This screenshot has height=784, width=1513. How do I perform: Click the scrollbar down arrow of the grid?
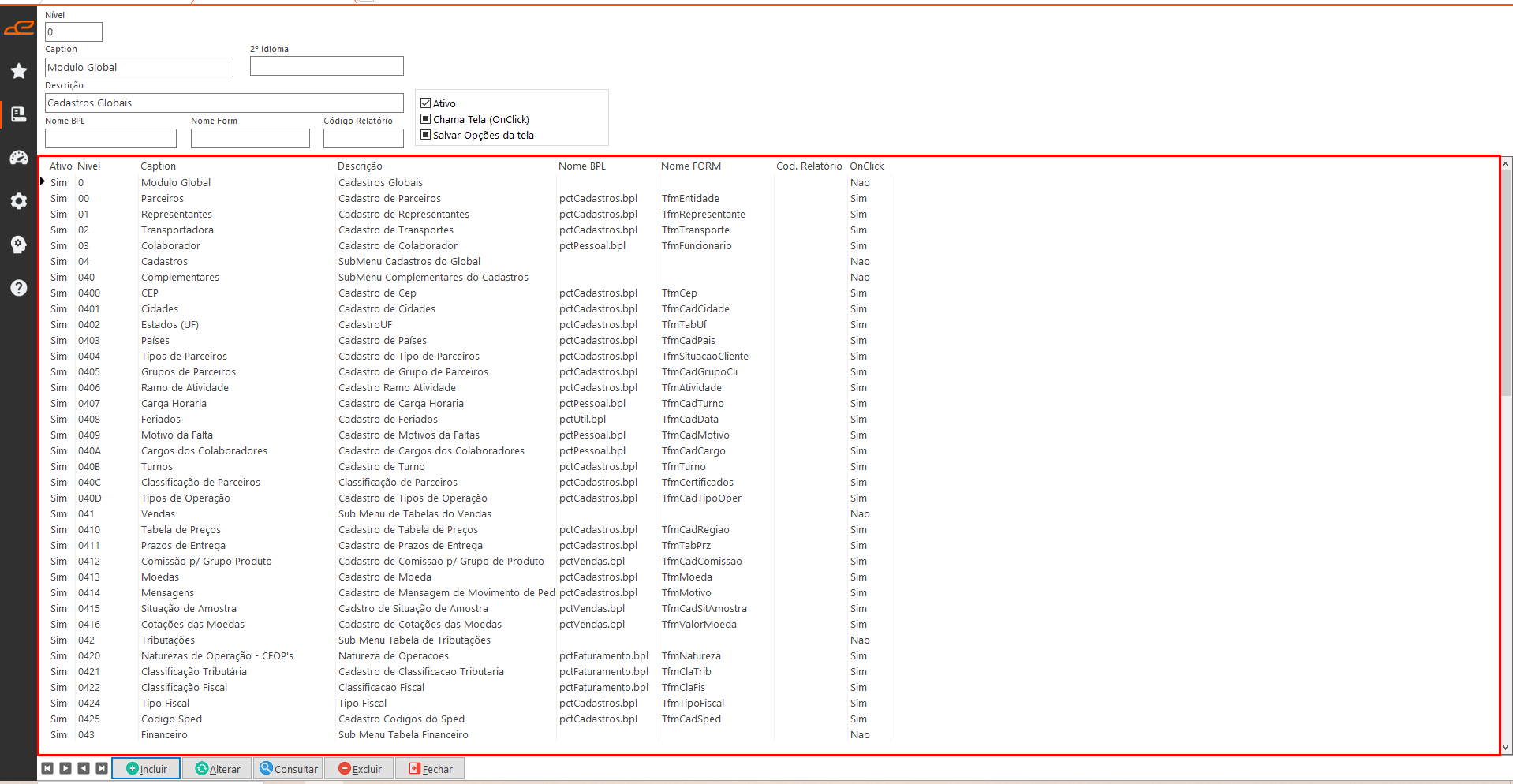click(x=1506, y=748)
